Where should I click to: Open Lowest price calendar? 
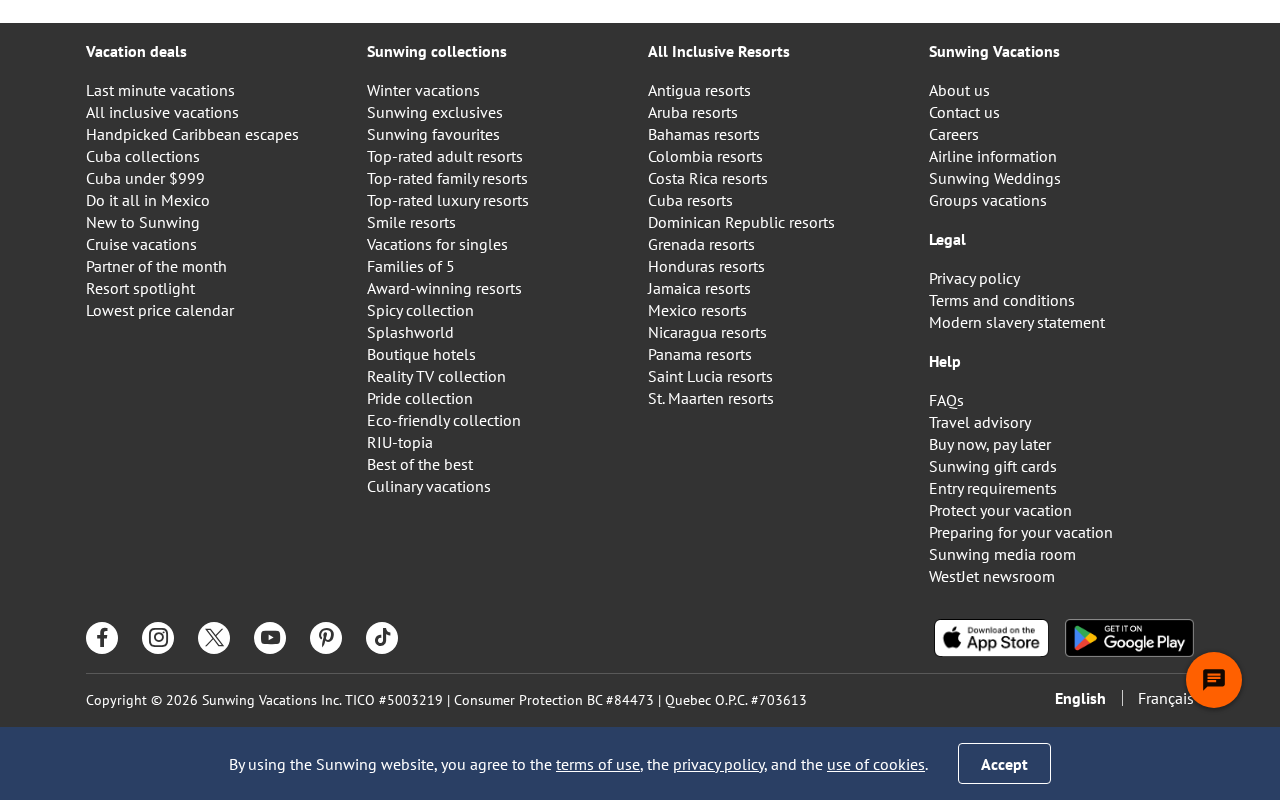tap(160, 310)
